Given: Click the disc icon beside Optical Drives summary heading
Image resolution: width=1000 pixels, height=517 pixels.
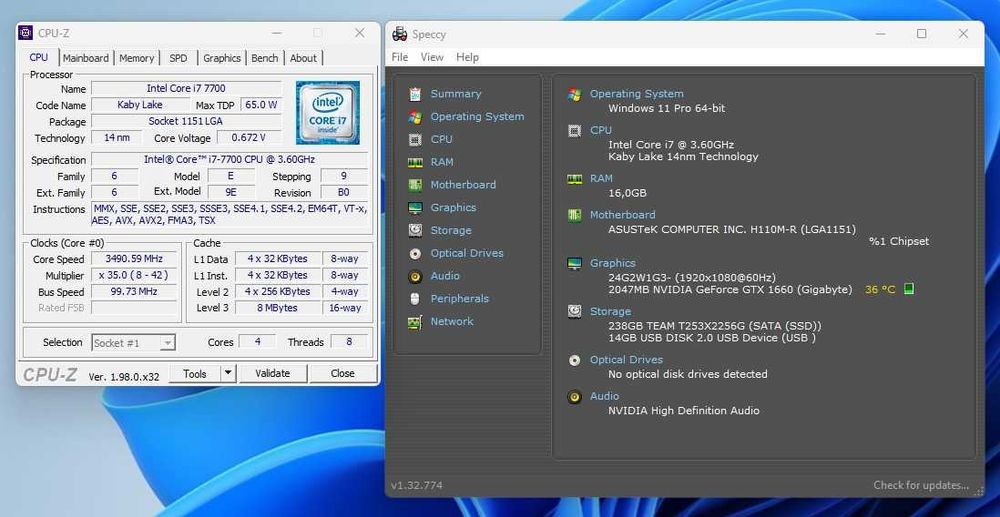Looking at the screenshot, I should click(x=575, y=360).
